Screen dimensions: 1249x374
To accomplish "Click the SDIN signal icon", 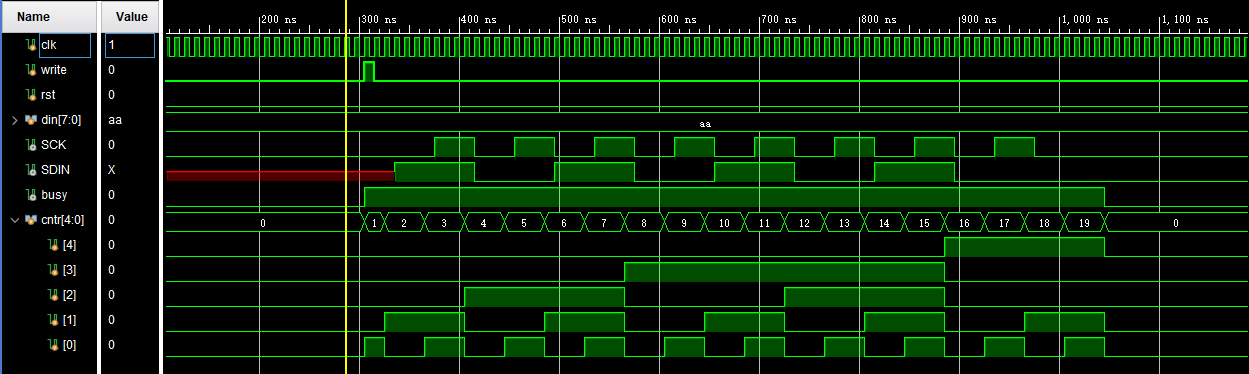I will (32, 170).
